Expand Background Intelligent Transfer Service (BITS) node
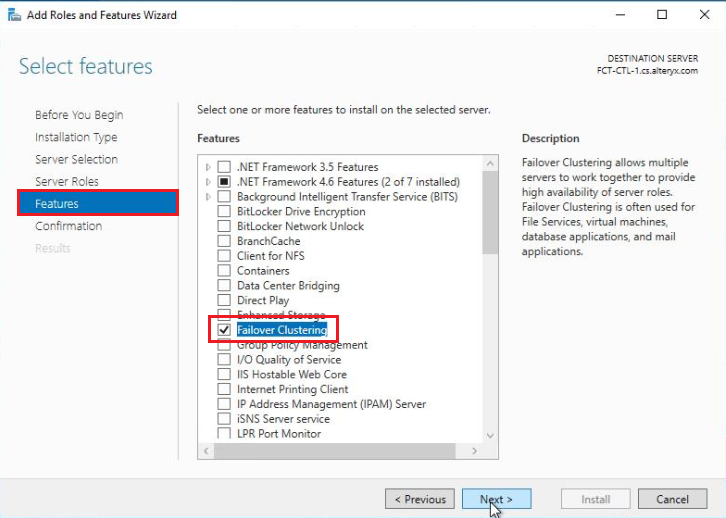Screen dimensions: 726x518 (x=207, y=197)
